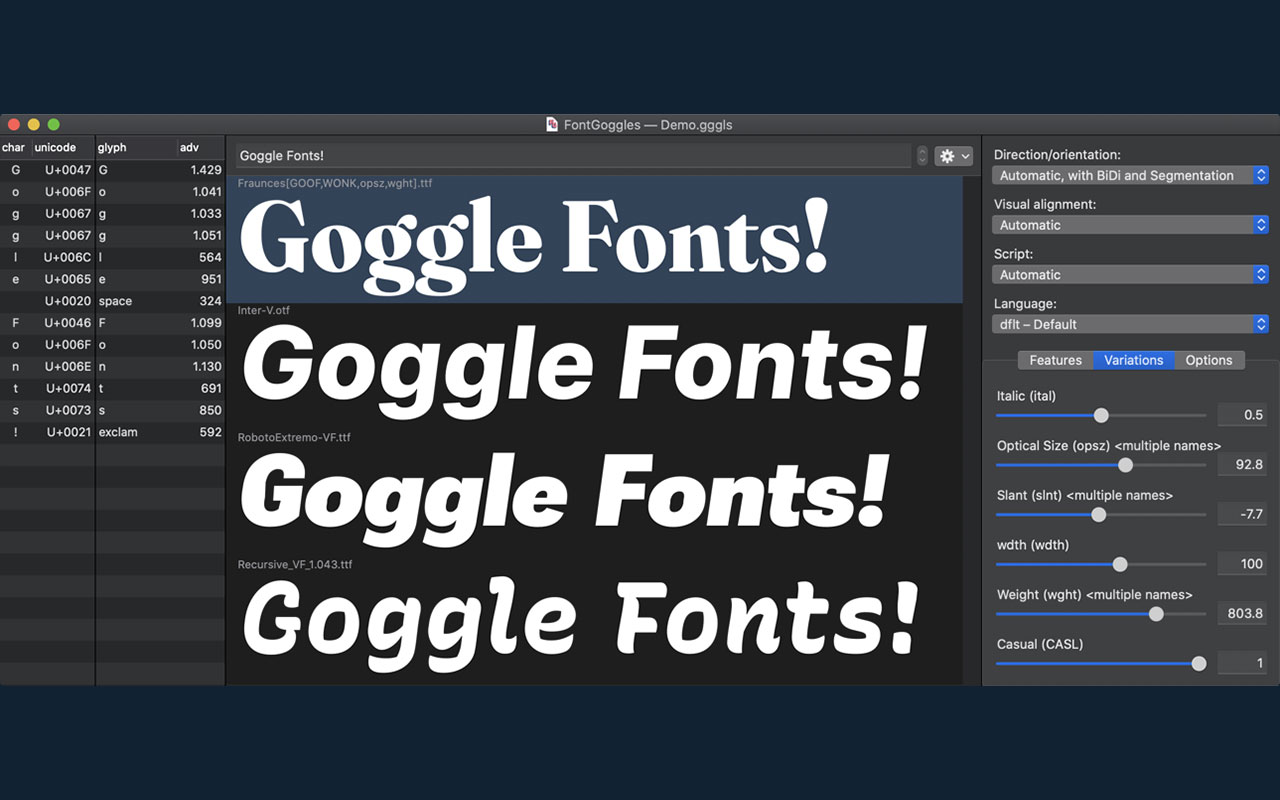This screenshot has height=800, width=1280.
Task: Click the Optical Size (opsz) slider
Action: [x=1101, y=465]
